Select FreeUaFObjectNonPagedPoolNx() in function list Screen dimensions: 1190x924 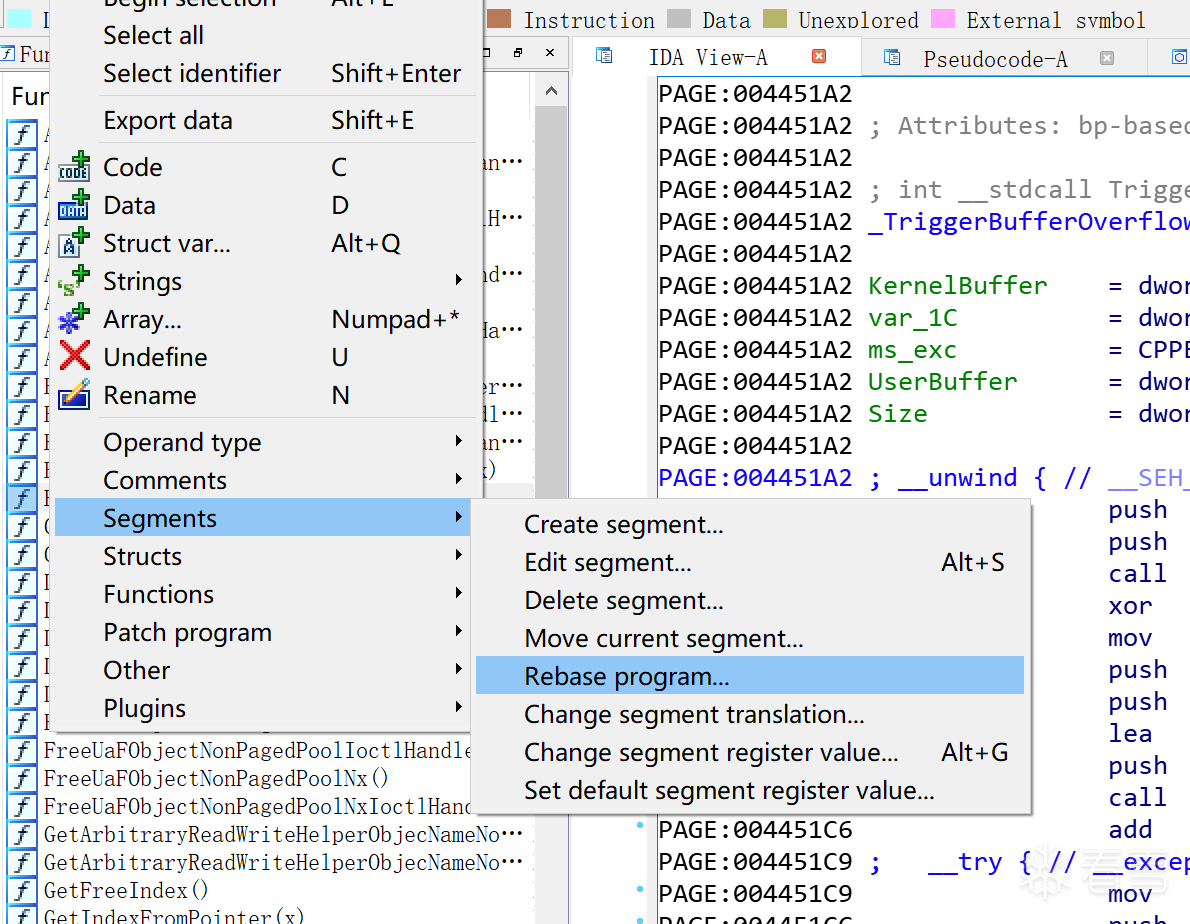(x=216, y=778)
